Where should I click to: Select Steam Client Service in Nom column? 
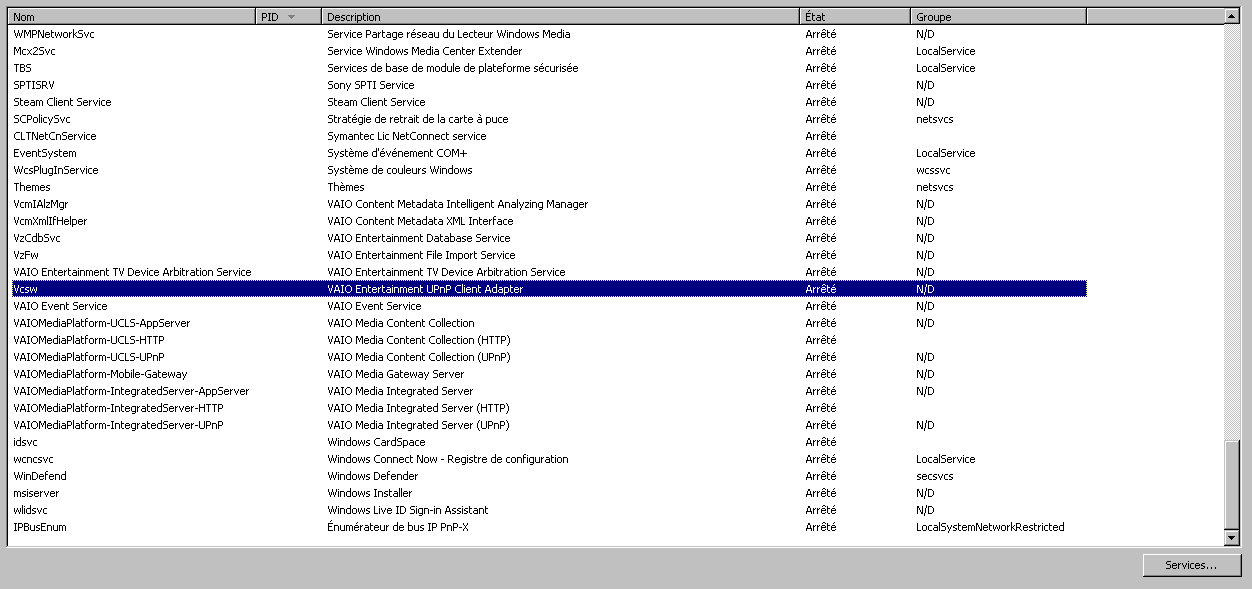click(62, 102)
